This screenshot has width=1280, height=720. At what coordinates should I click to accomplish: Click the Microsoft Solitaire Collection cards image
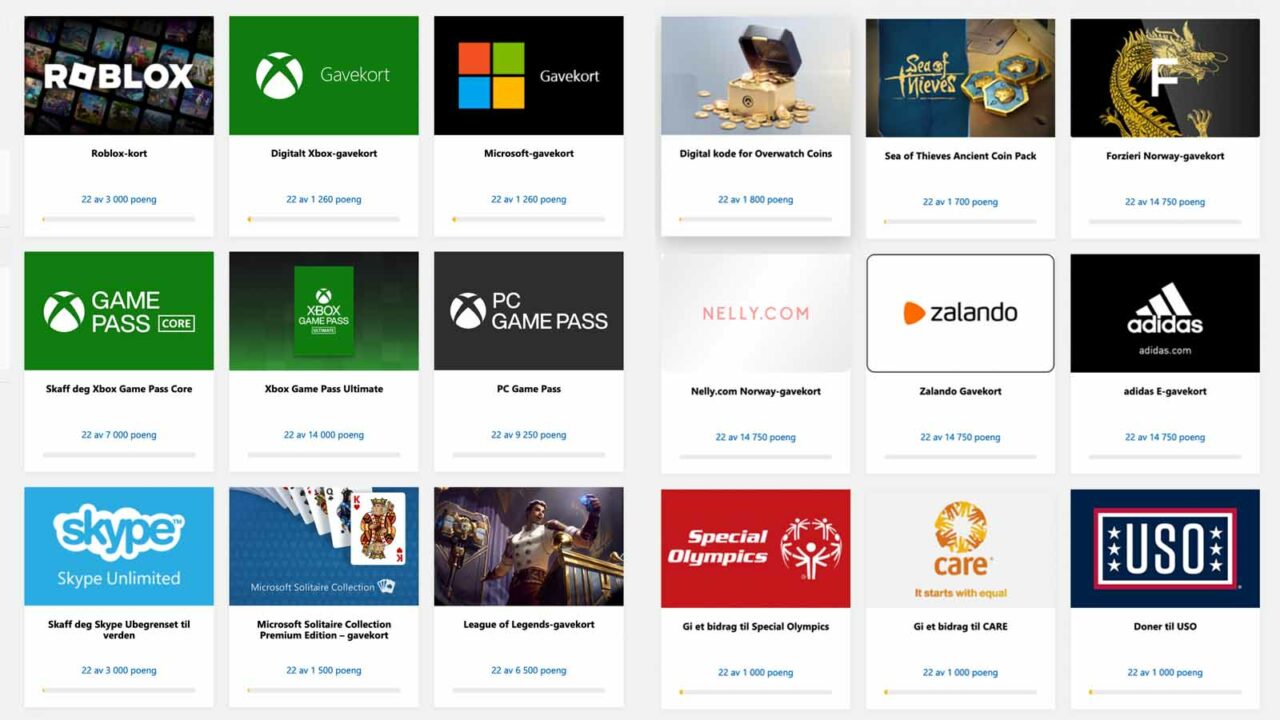point(324,546)
